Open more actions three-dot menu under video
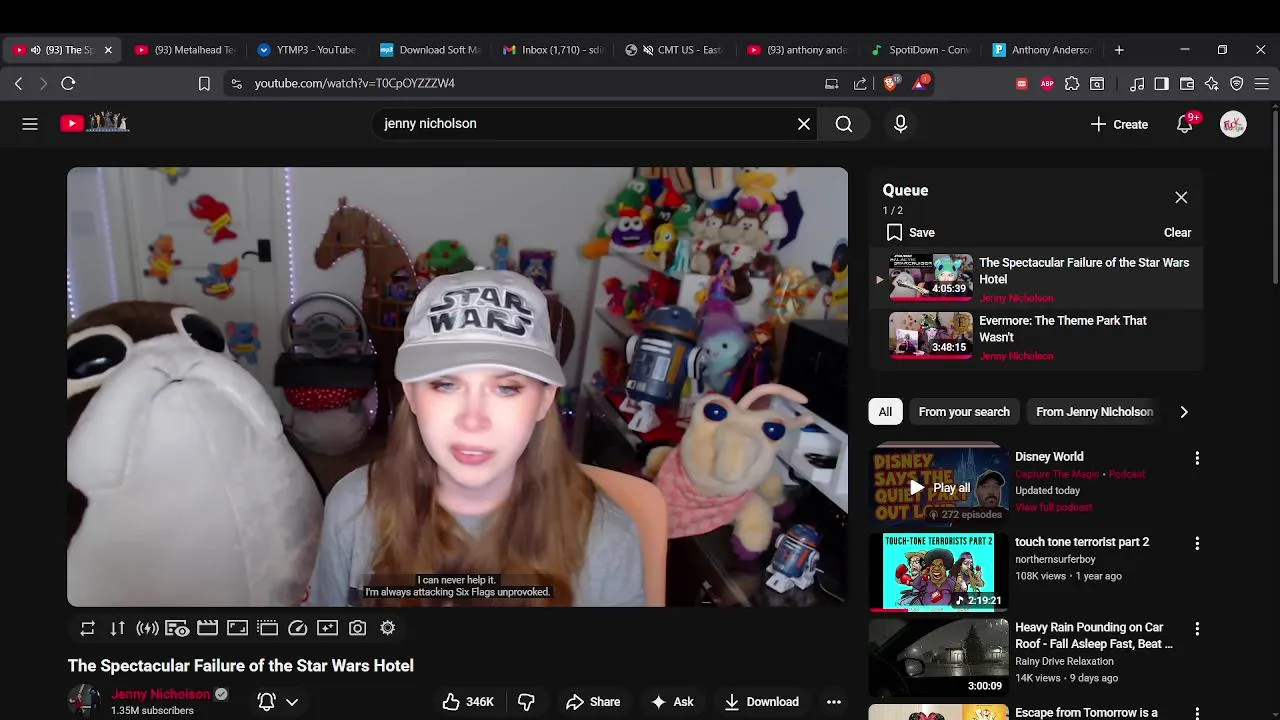This screenshot has width=1280, height=720. [834, 702]
